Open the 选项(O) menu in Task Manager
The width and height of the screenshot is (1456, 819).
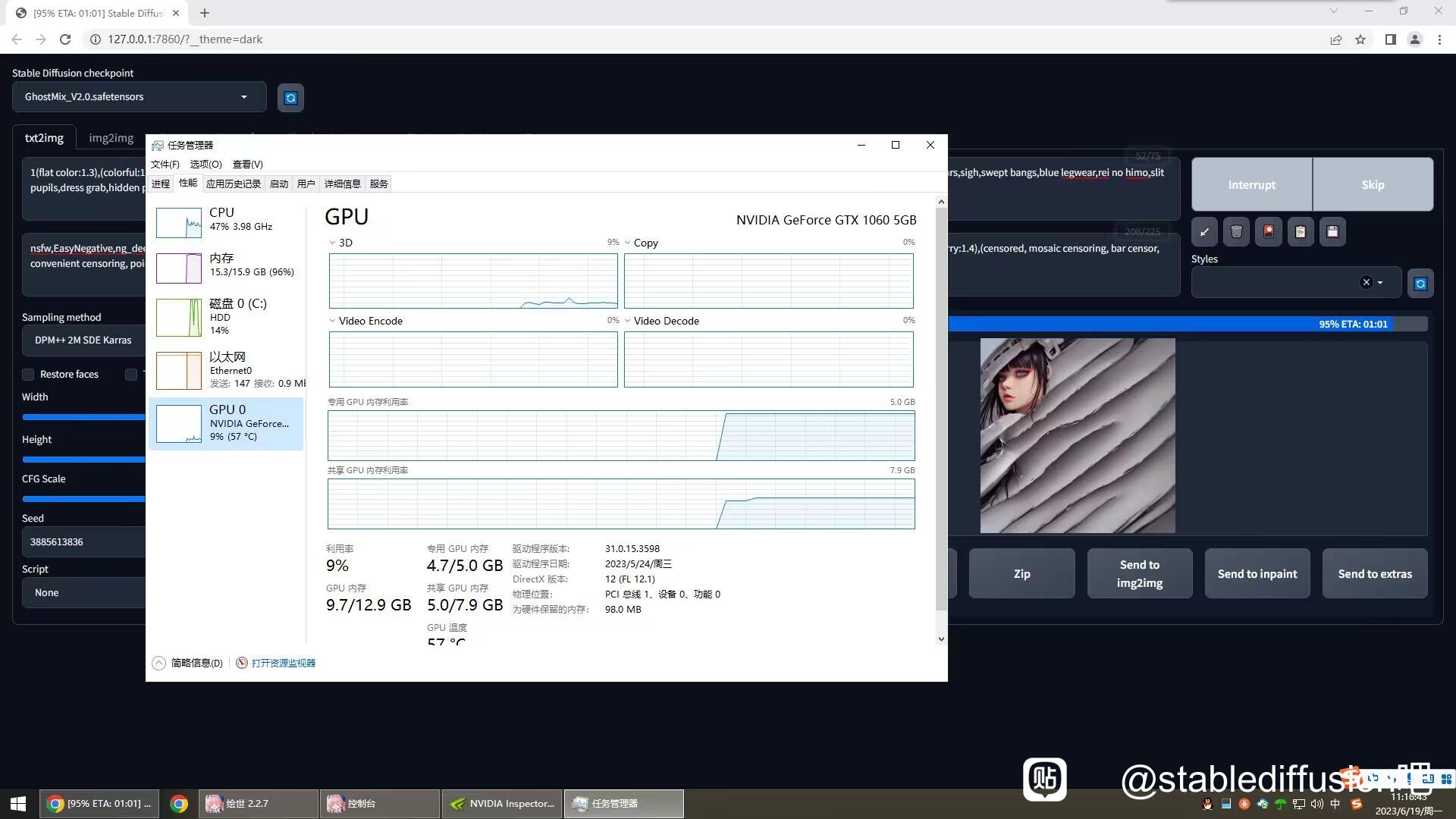206,165
